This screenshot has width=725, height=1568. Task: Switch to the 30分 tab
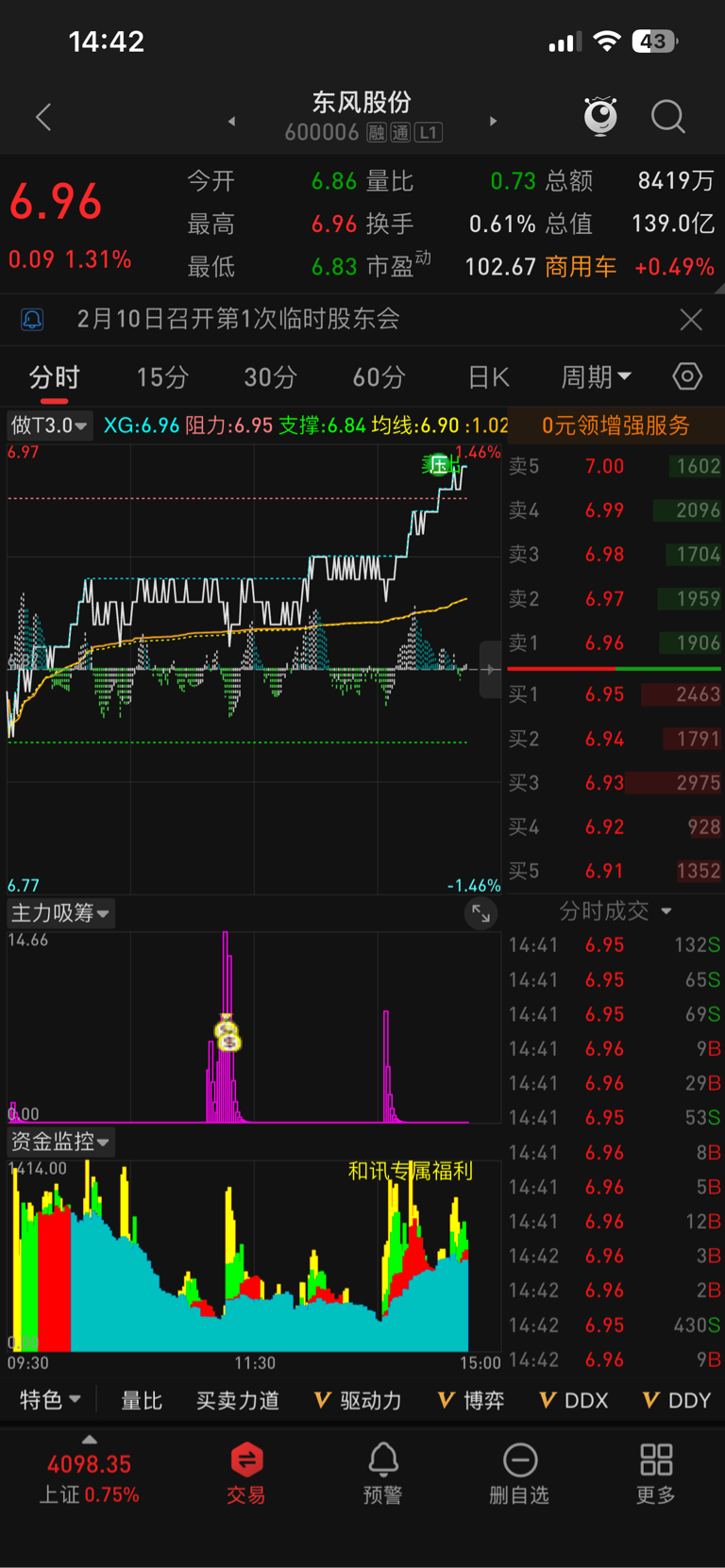pyautogui.click(x=270, y=377)
